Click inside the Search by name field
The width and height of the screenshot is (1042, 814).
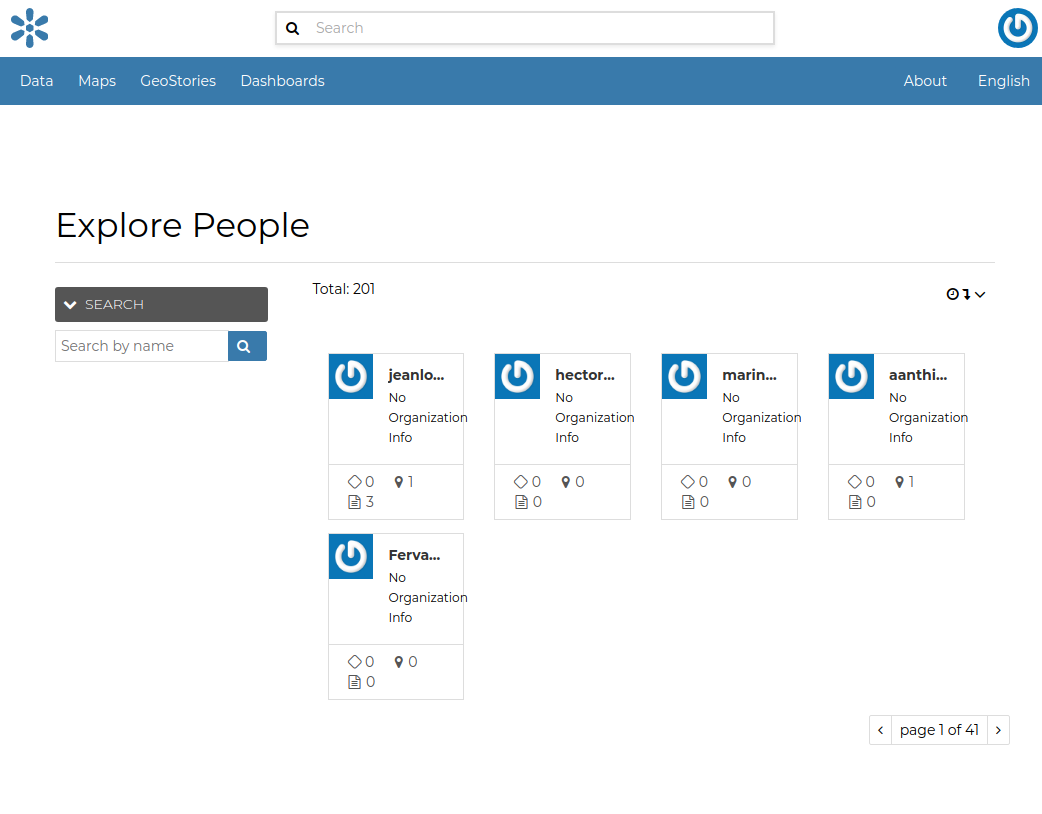(x=140, y=345)
